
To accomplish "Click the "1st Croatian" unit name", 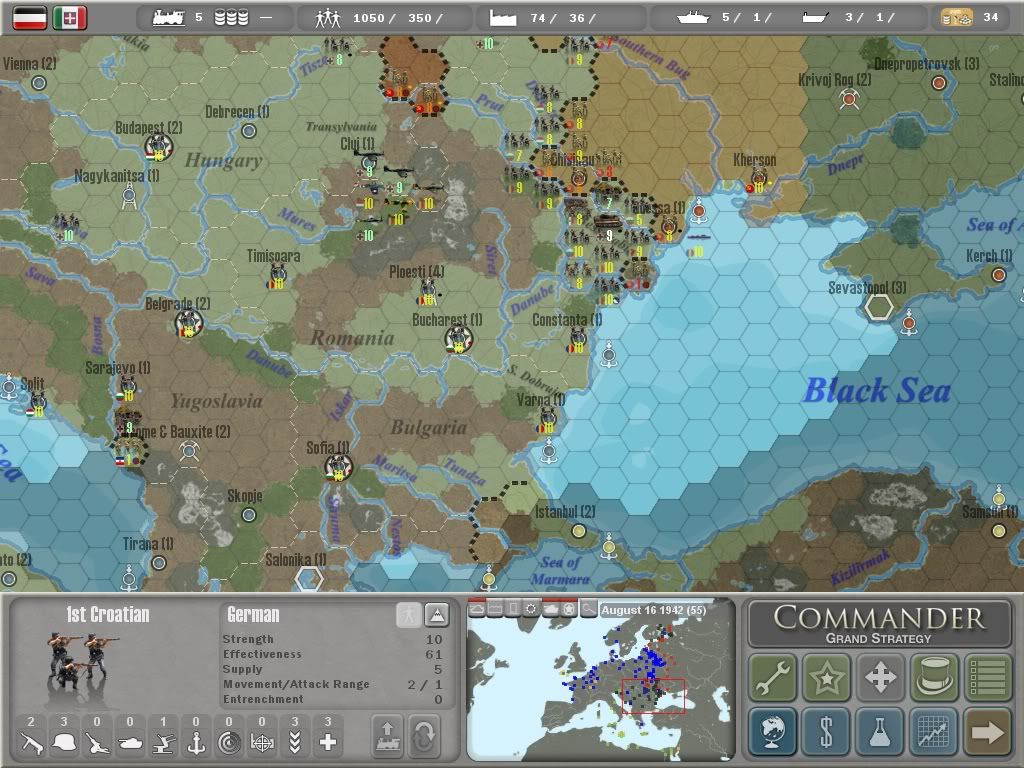I will pyautogui.click(x=108, y=615).
